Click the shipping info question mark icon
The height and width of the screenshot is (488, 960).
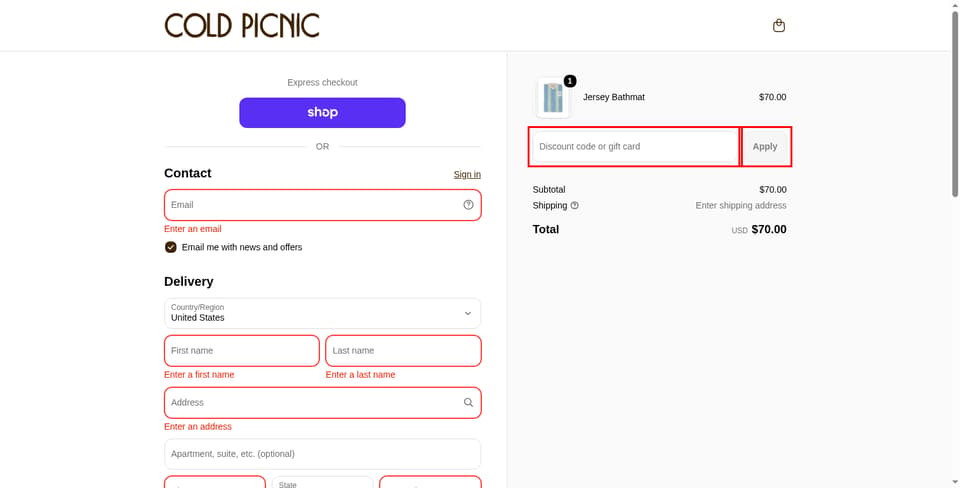pos(574,206)
